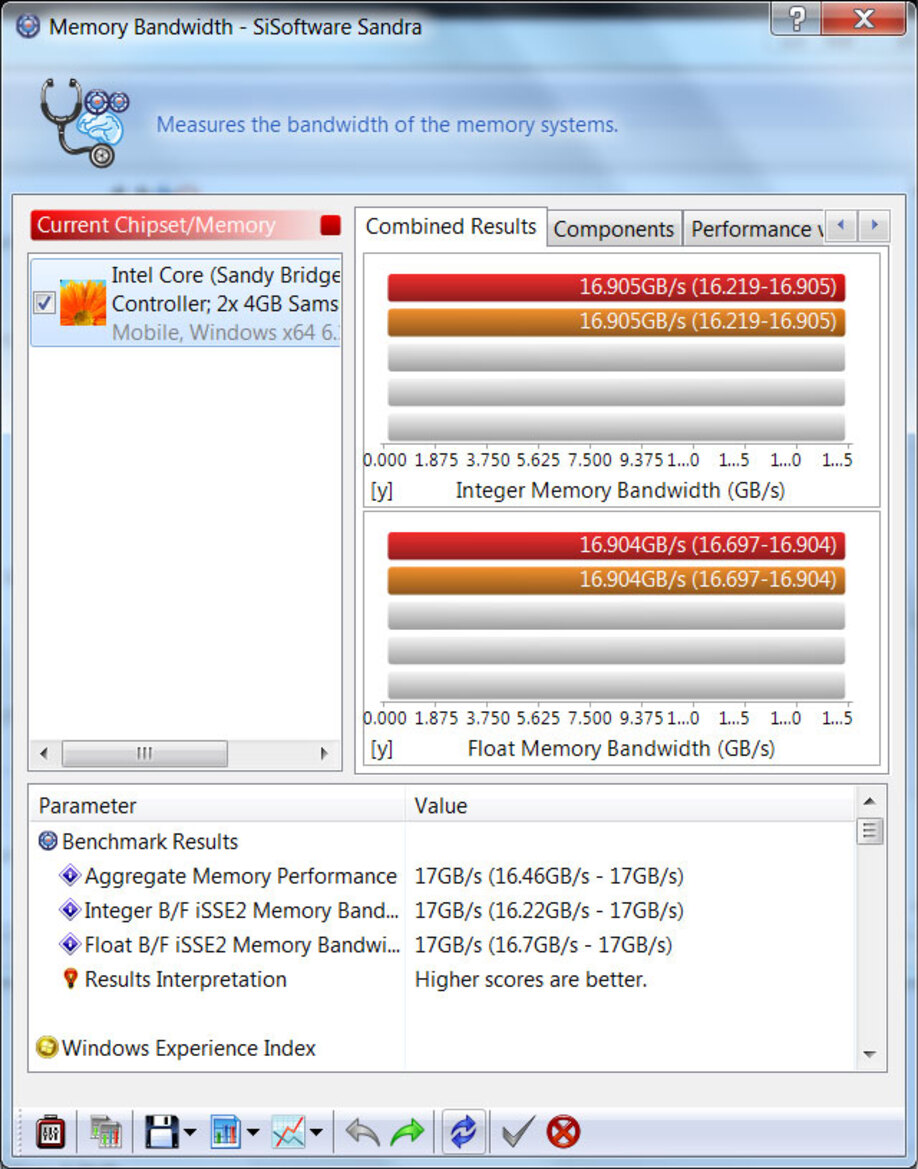Screen dimensions: 918x1169
Task: Select the Windows Experience Index row
Action: pos(443,1047)
